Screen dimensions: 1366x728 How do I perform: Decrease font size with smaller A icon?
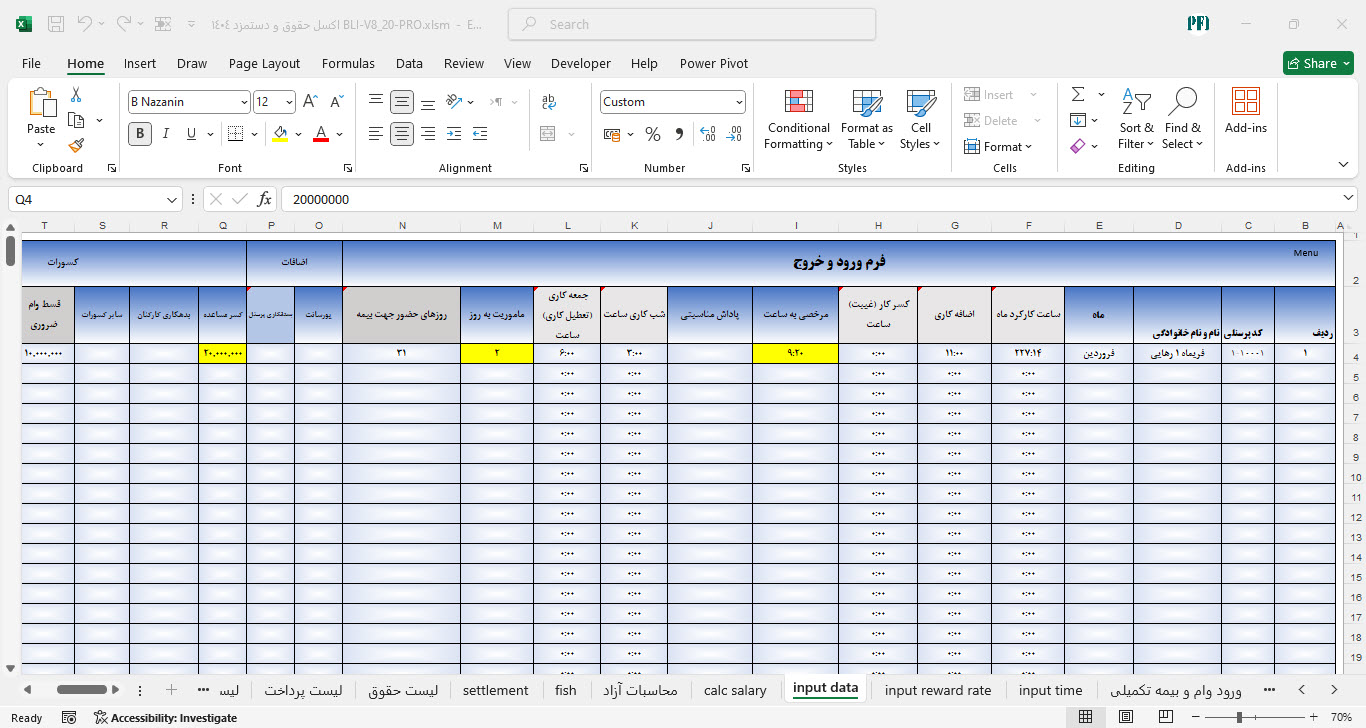point(337,102)
